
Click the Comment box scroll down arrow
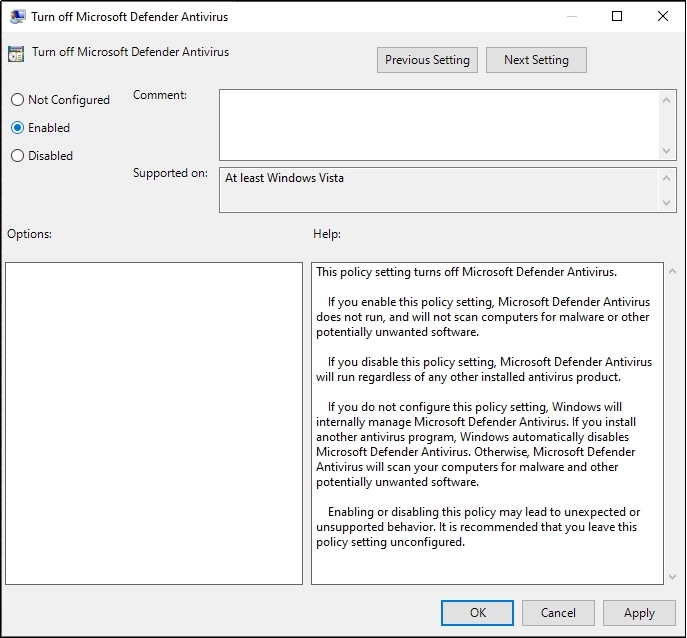click(x=668, y=150)
